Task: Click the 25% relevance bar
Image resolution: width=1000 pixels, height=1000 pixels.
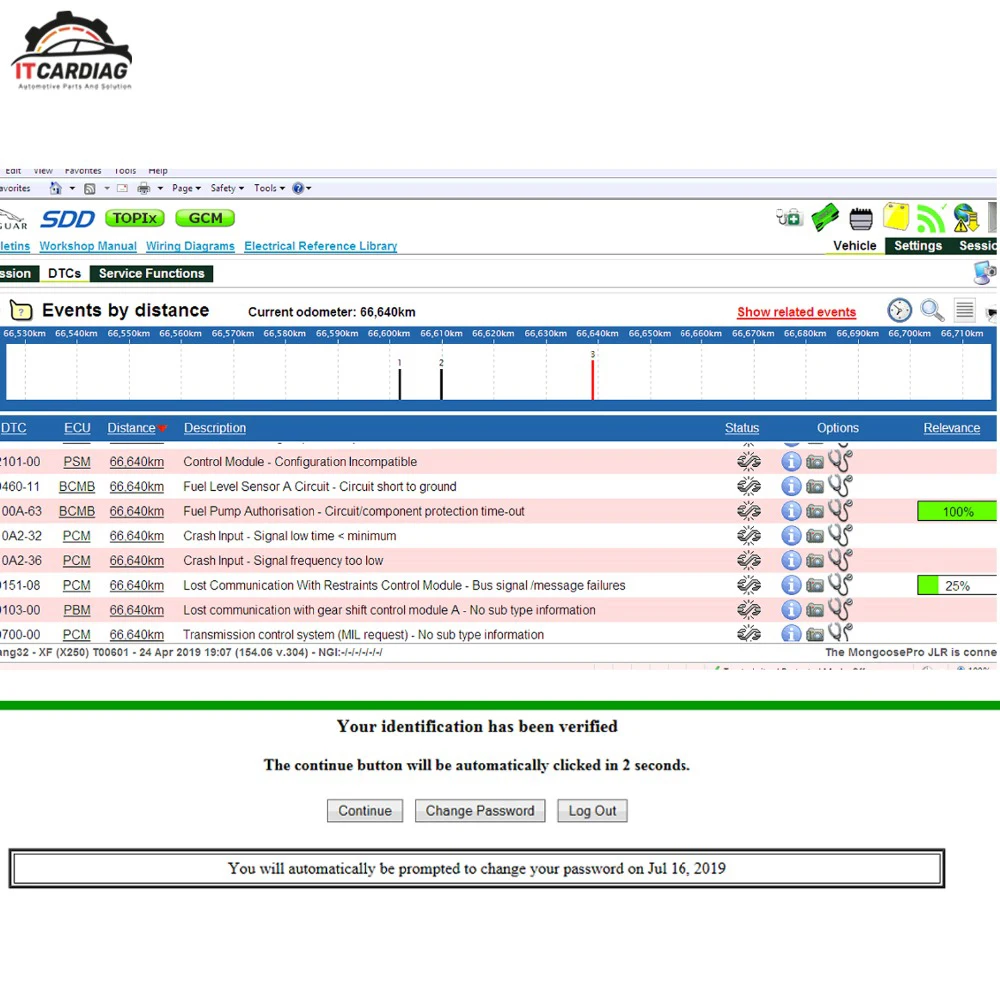Action: click(x=957, y=585)
